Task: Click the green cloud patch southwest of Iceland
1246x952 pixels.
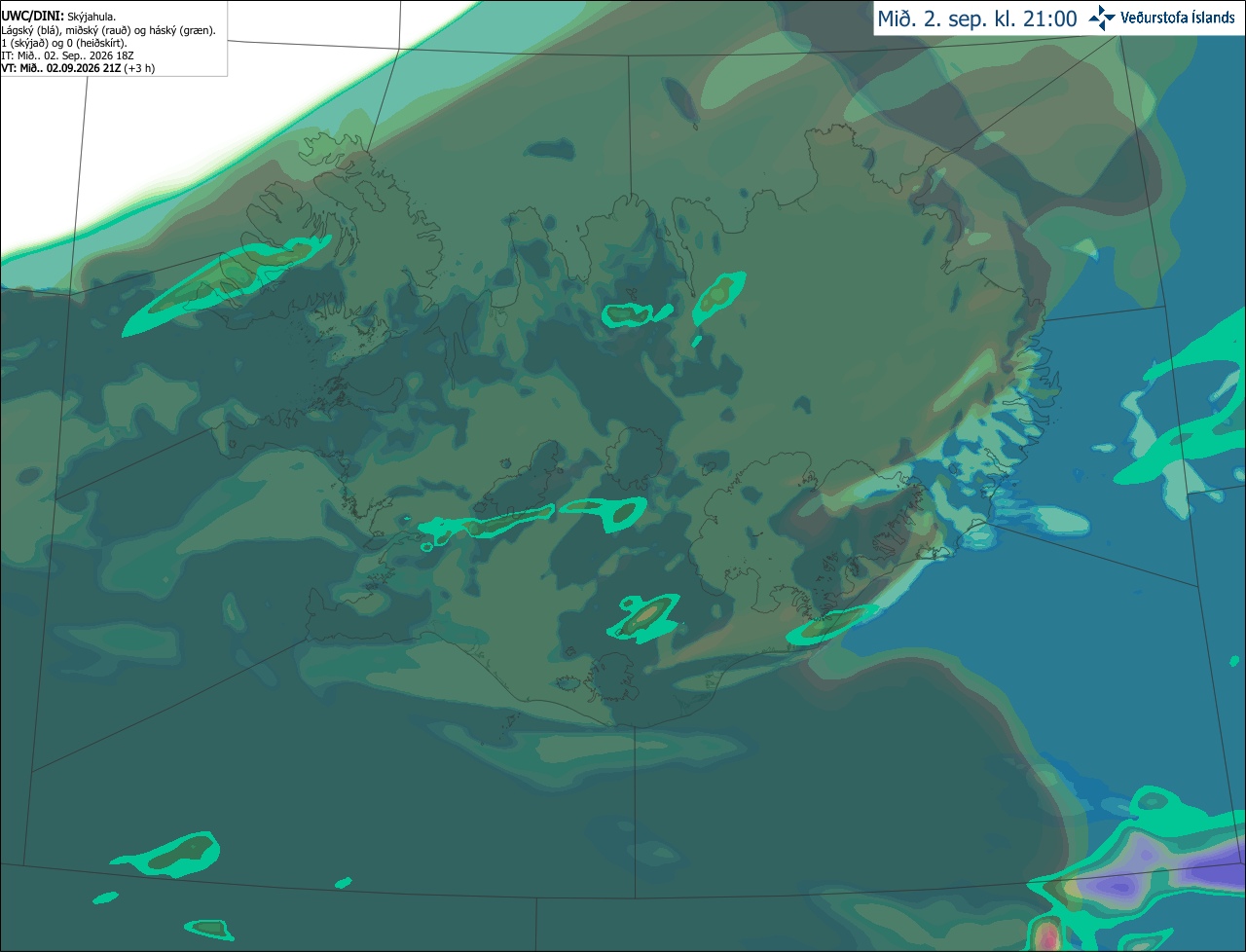Action: [167, 853]
